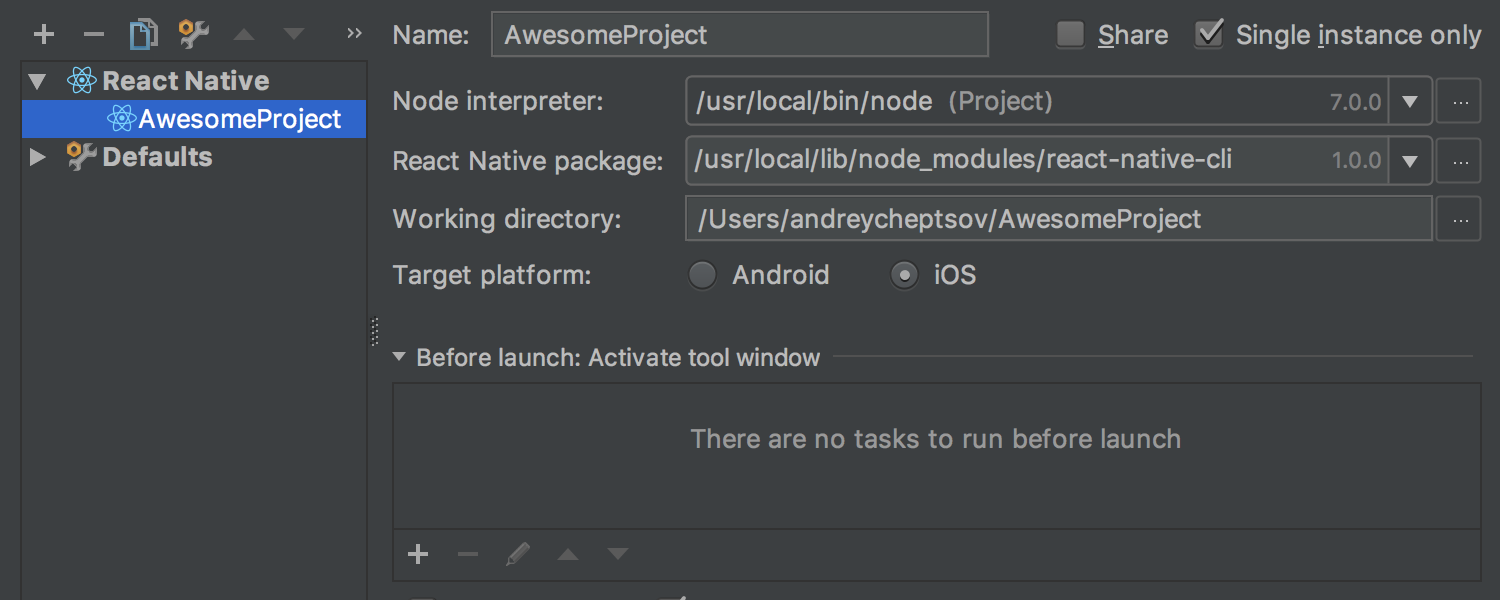Select AwesomeProject configuration in tree
Image resolution: width=1500 pixels, height=600 pixels.
pyautogui.click(x=194, y=119)
